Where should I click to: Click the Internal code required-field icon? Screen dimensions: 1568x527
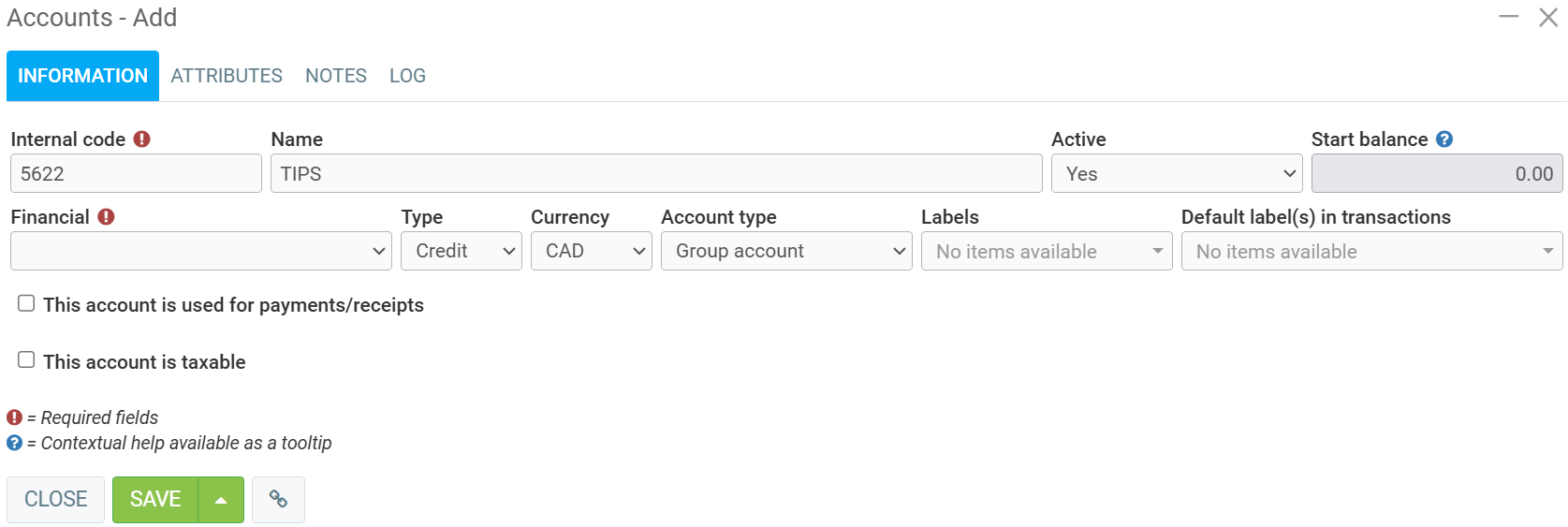click(x=141, y=139)
